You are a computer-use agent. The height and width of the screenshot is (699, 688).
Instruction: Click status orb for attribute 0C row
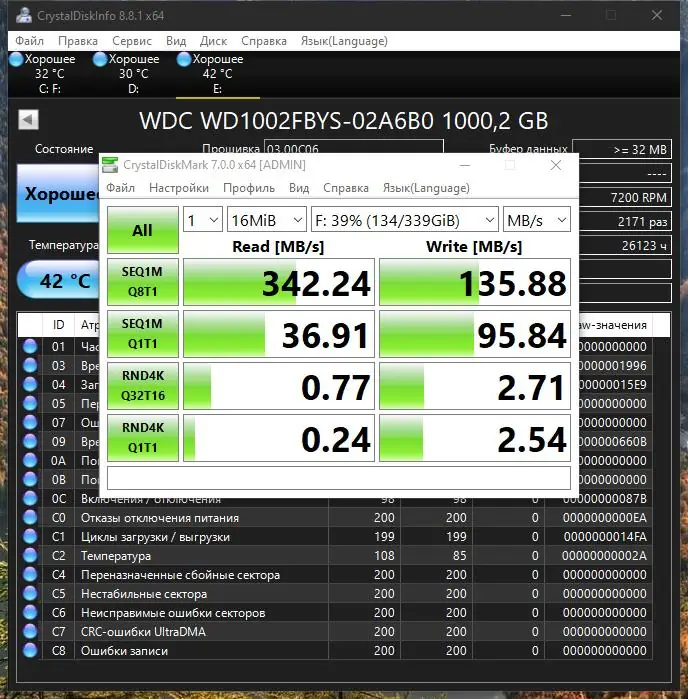pyautogui.click(x=30, y=498)
